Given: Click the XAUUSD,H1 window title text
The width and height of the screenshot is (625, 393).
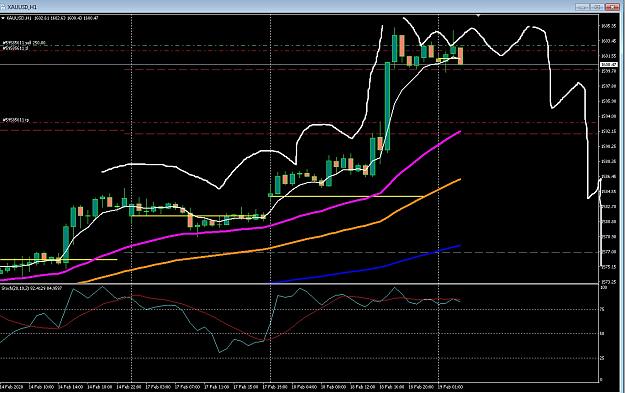Looking at the screenshot, I should click(x=22, y=7).
